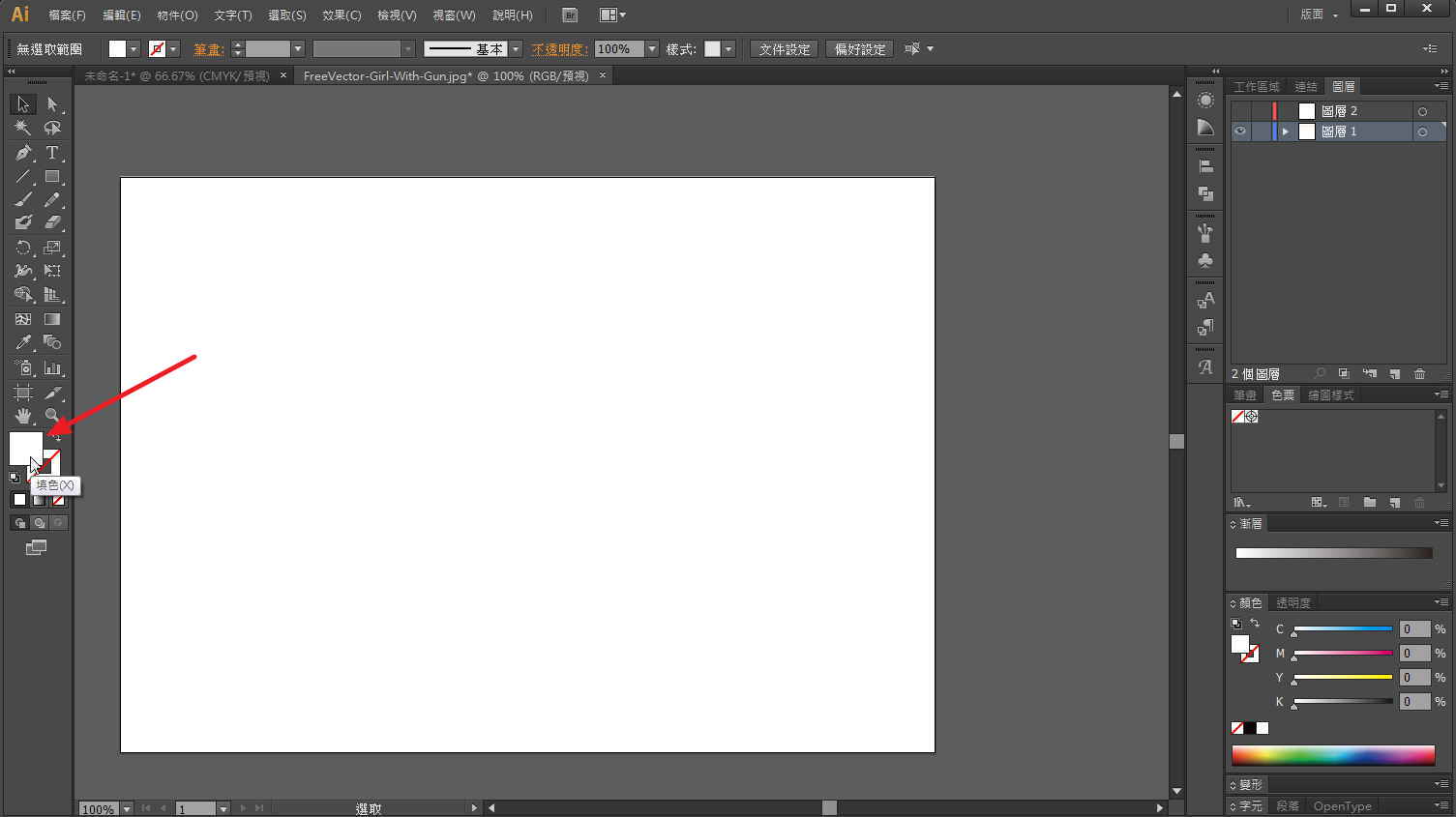Open the 效果(C) menu
This screenshot has width=1456, height=817.
pyautogui.click(x=342, y=15)
